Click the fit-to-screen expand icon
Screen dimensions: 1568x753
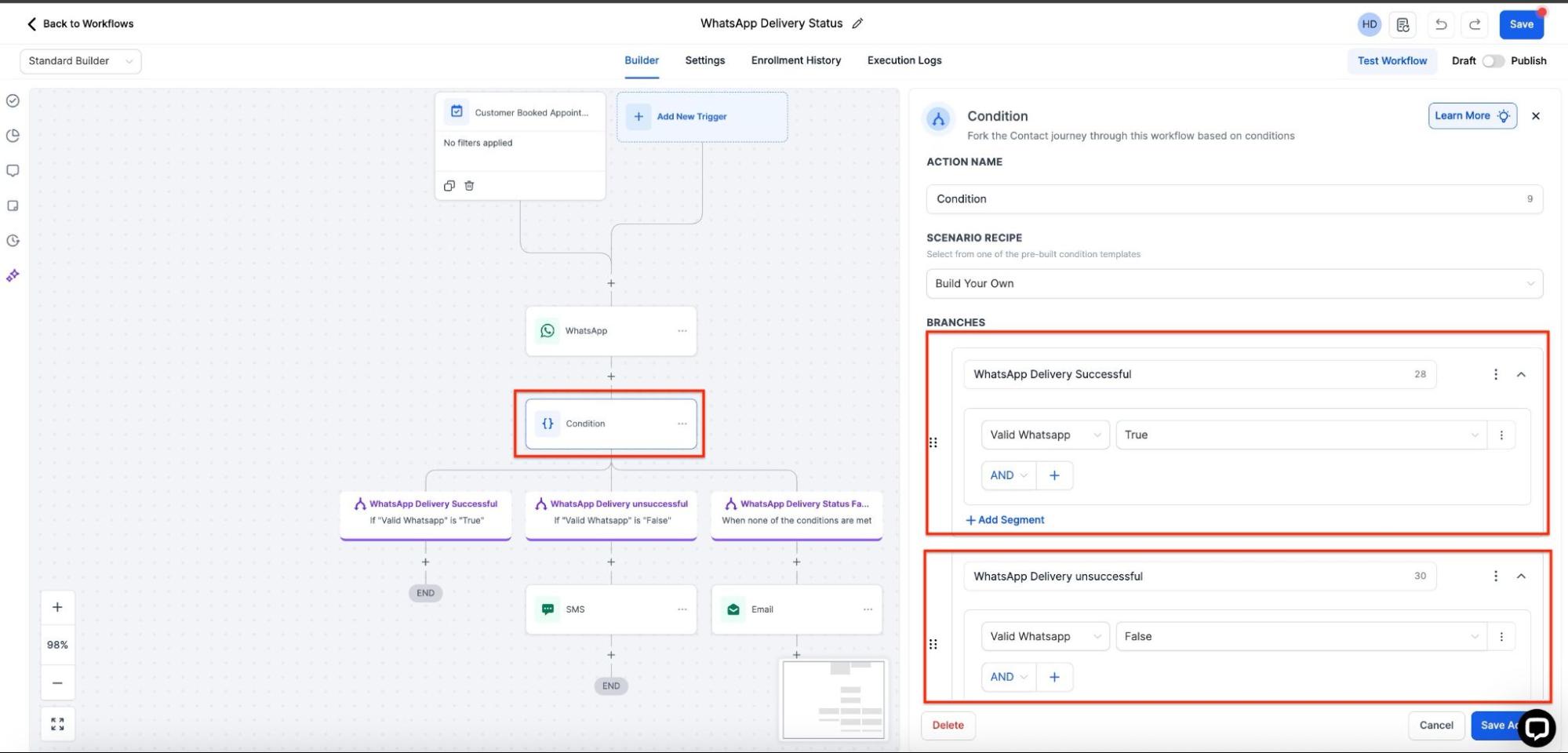(57, 724)
